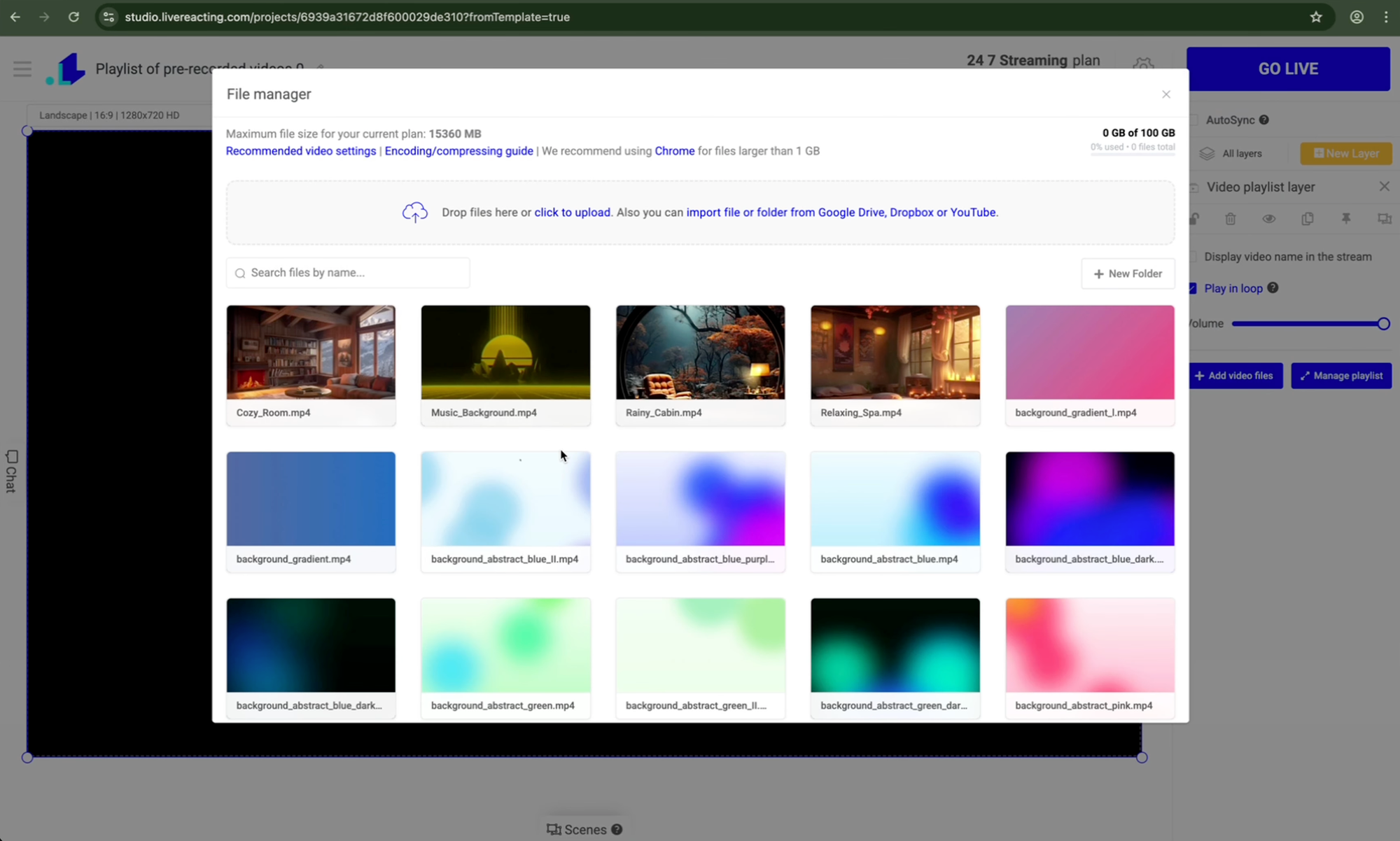1400x841 pixels.
Task: Enable Display video name in the stream
Action: 1193,257
